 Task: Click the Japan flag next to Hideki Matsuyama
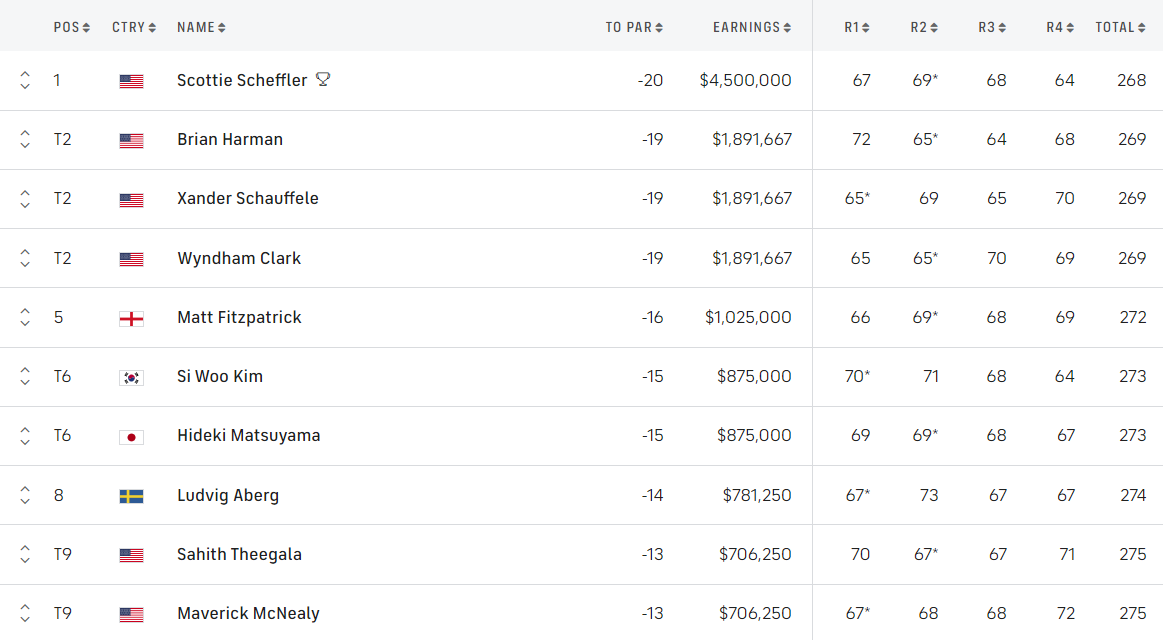pos(131,436)
